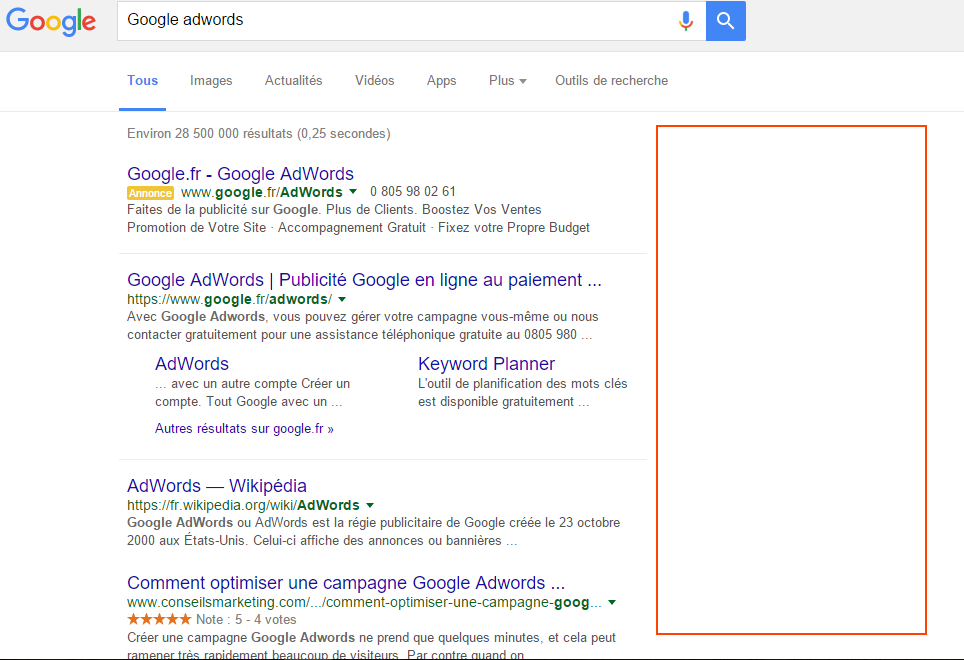Start voice search with microphone icon
Viewport: 964px width, 660px height.
[685, 21]
